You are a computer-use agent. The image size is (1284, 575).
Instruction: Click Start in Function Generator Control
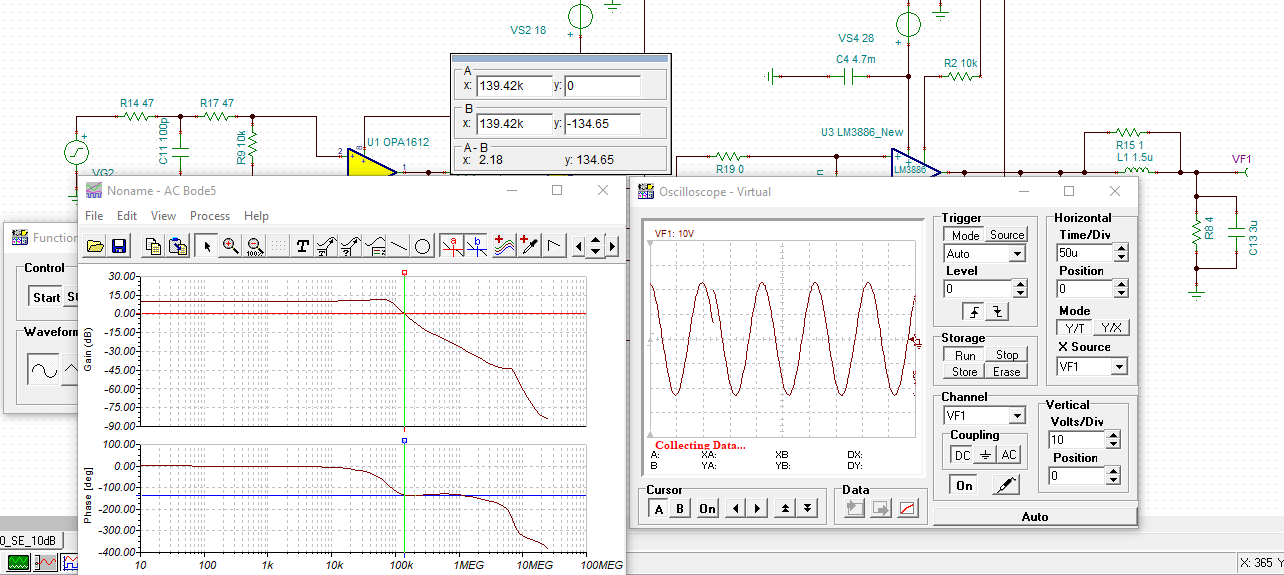tap(46, 297)
